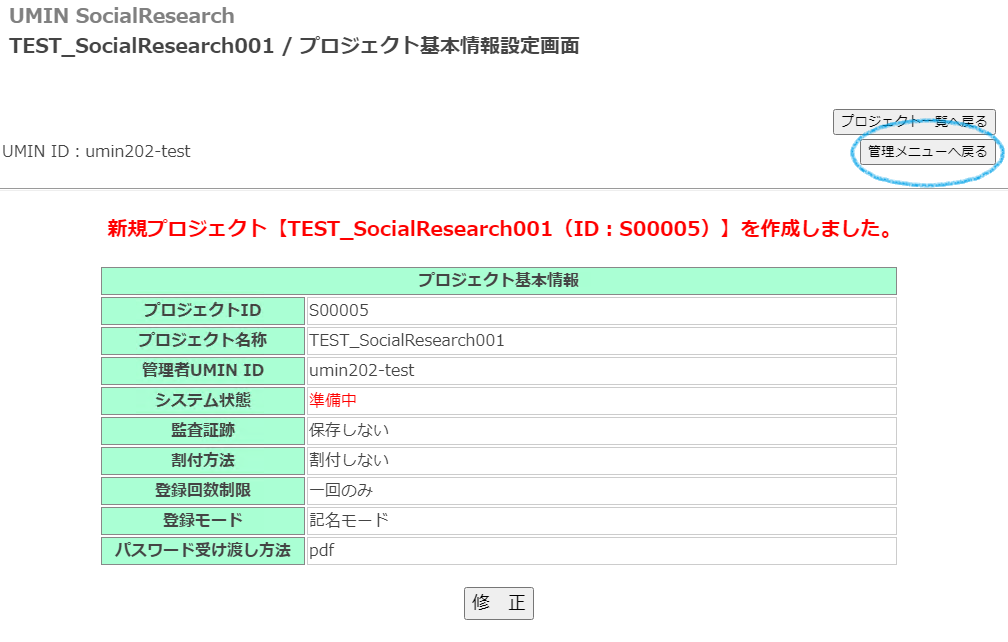Click the プロジェクト一覧へ戻る button
The width and height of the screenshot is (1008, 642).
point(913,121)
